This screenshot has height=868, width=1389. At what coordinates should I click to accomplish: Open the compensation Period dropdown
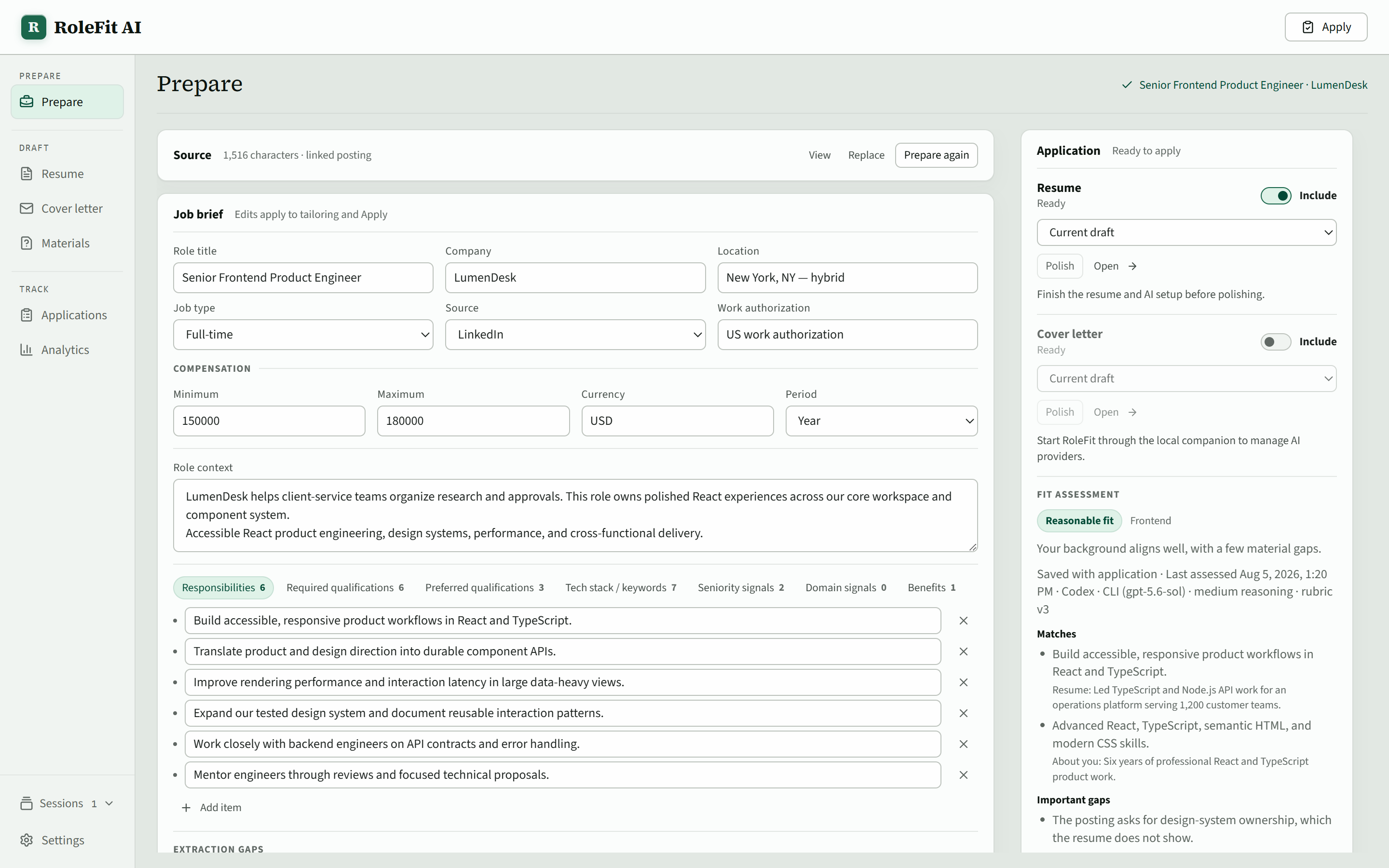pos(881,421)
